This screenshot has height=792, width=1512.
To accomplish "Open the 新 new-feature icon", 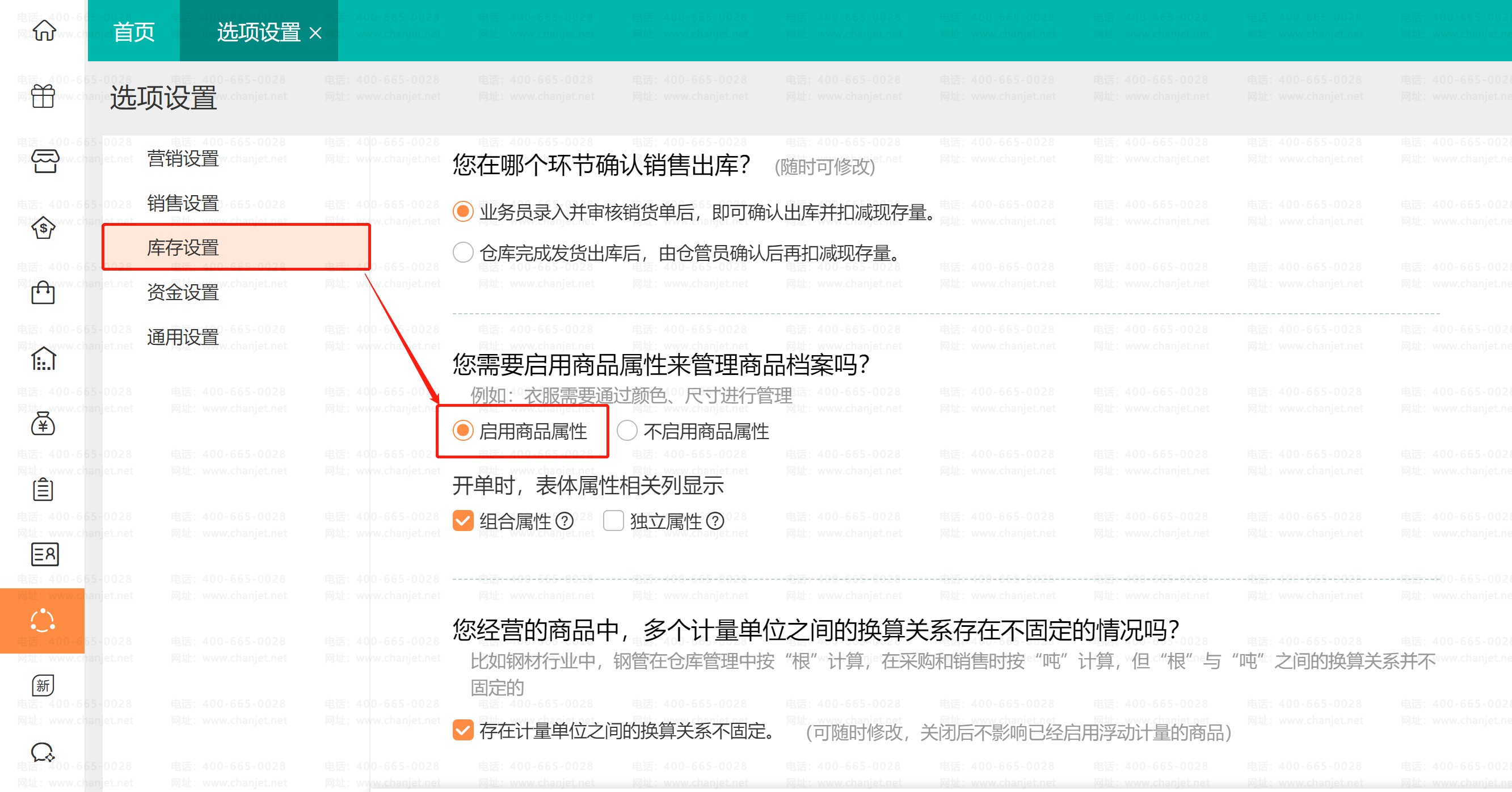I will [x=43, y=685].
